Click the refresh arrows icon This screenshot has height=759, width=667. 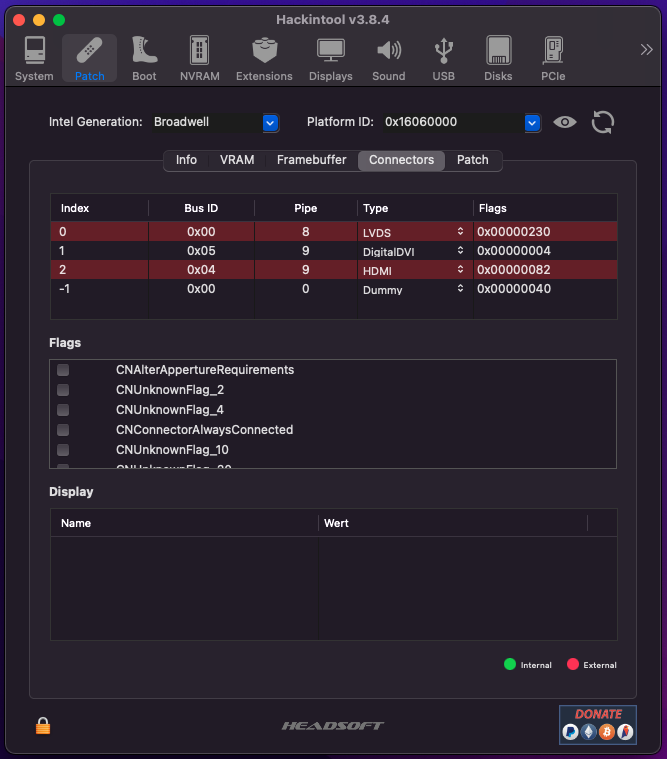coord(603,122)
